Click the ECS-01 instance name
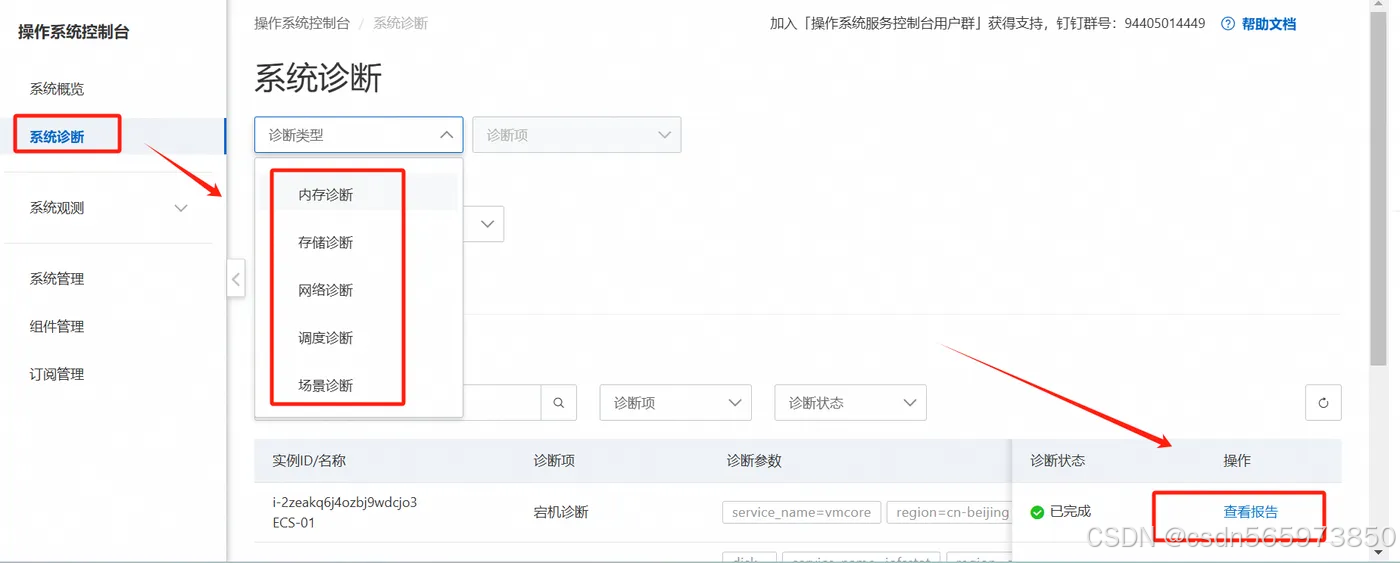This screenshot has width=1400, height=563. 294,523
